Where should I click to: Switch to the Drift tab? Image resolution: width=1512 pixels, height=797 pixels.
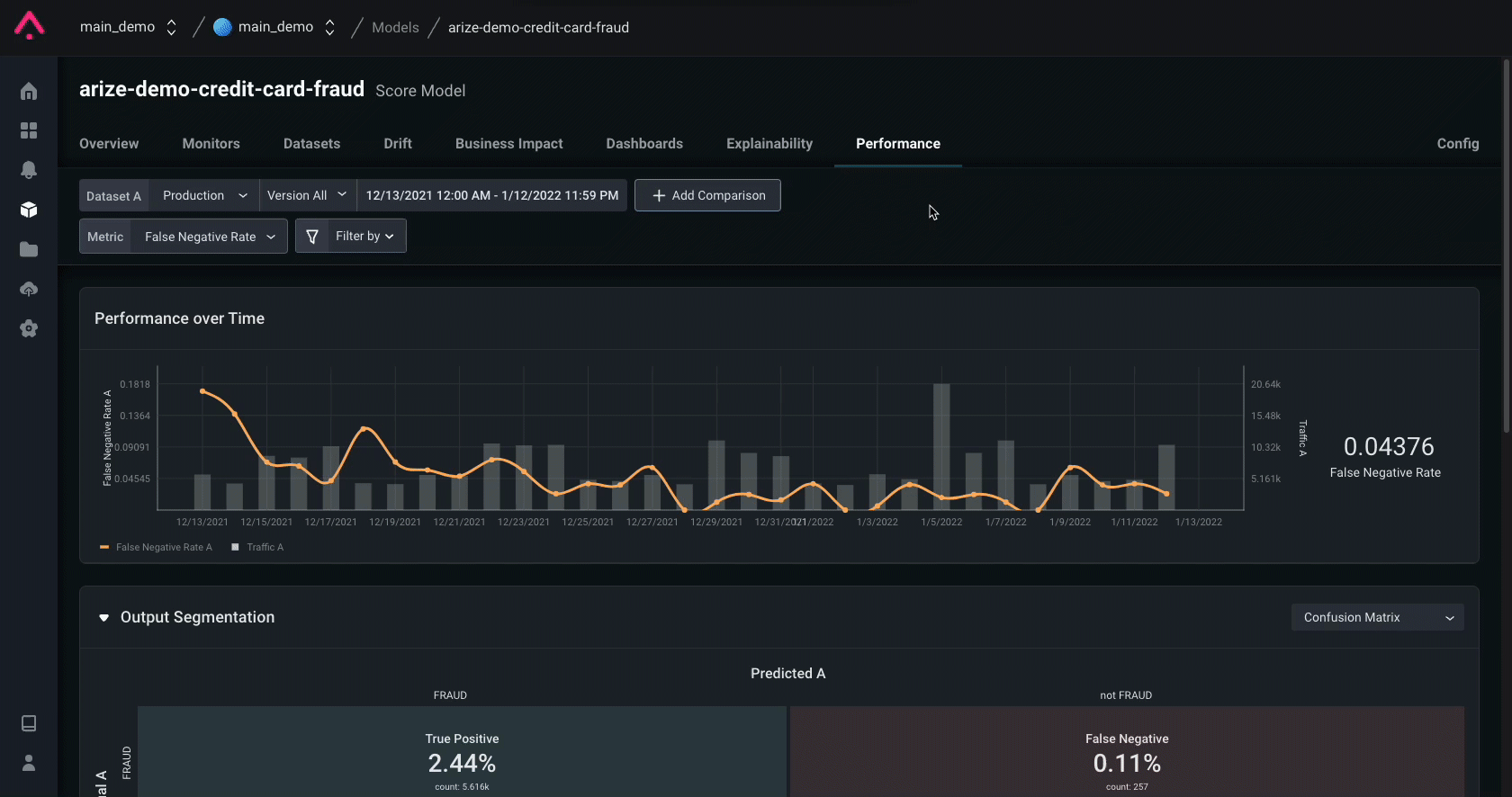click(398, 144)
